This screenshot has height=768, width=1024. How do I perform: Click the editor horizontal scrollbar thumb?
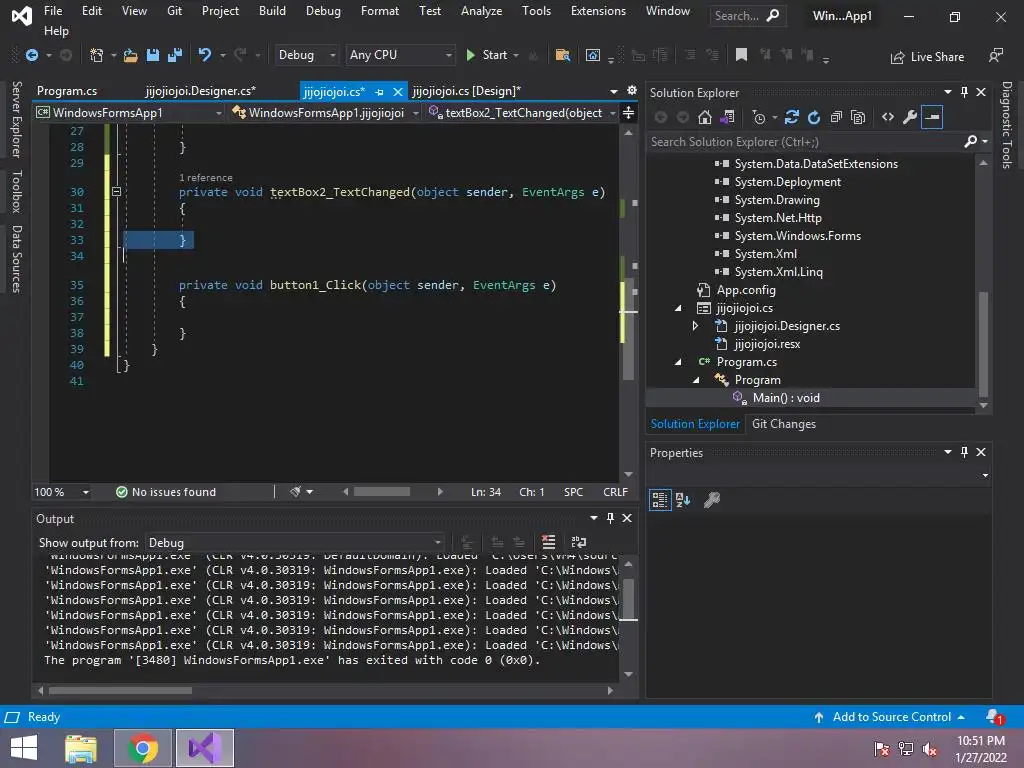click(x=382, y=492)
